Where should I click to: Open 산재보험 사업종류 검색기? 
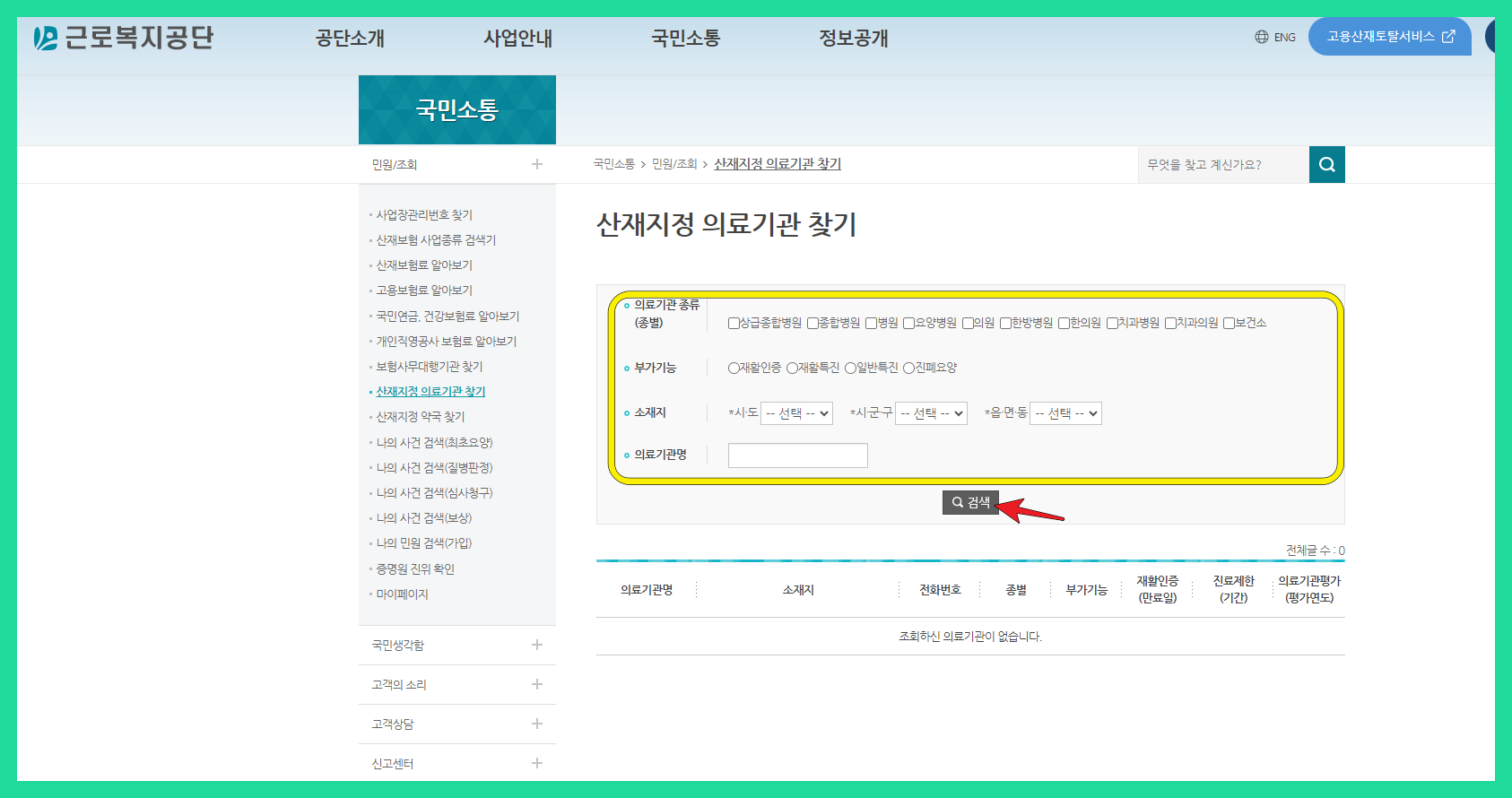pyautogui.click(x=436, y=240)
